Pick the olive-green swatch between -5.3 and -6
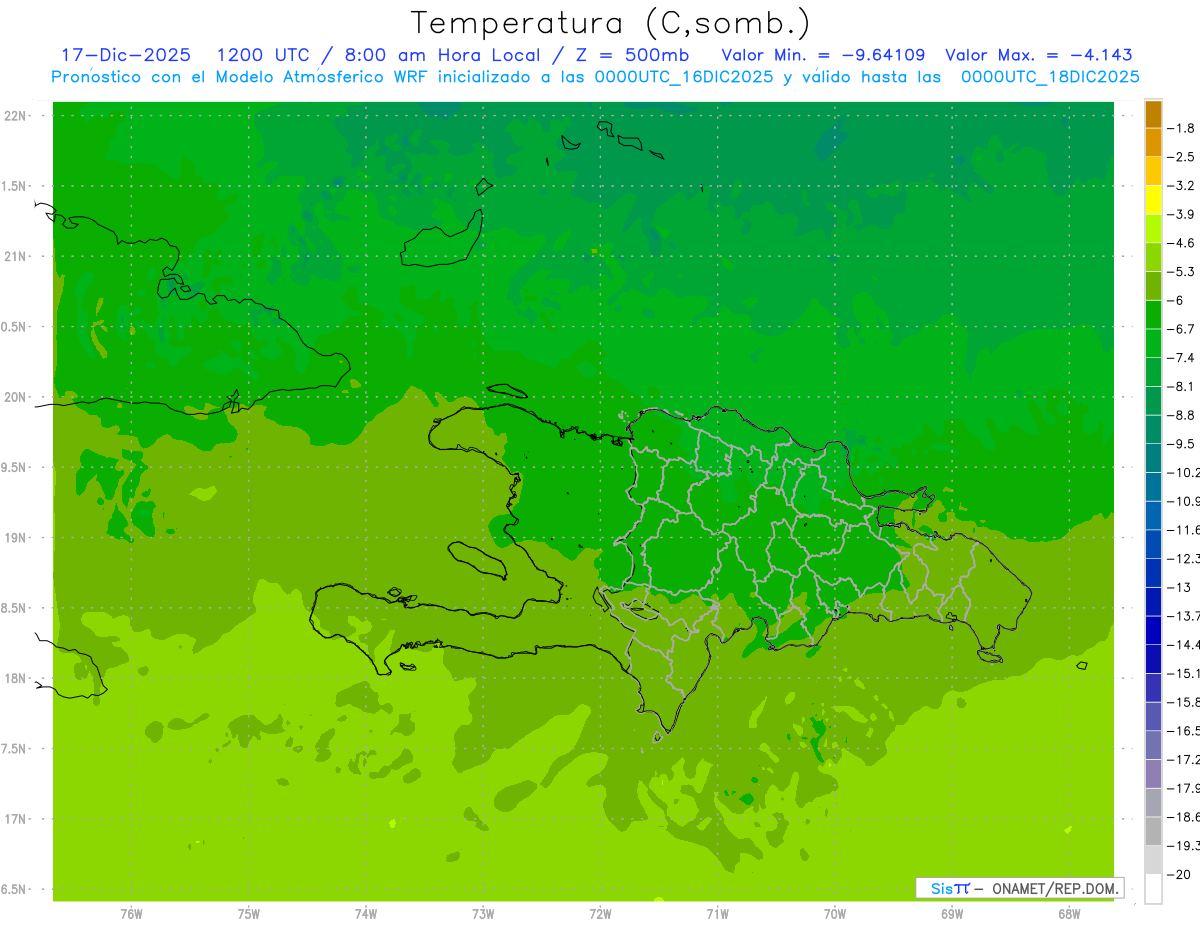This screenshot has height=927, width=1200. coord(1153,286)
